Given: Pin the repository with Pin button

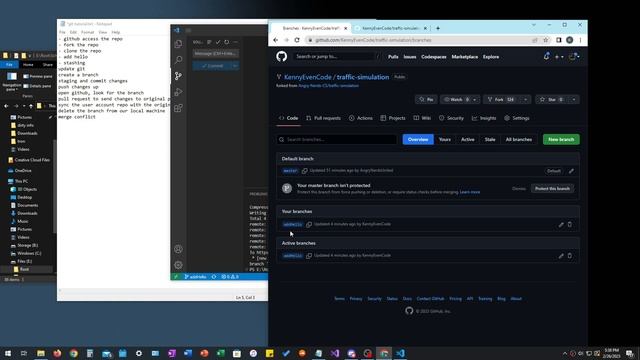Looking at the screenshot, I should (426, 100).
